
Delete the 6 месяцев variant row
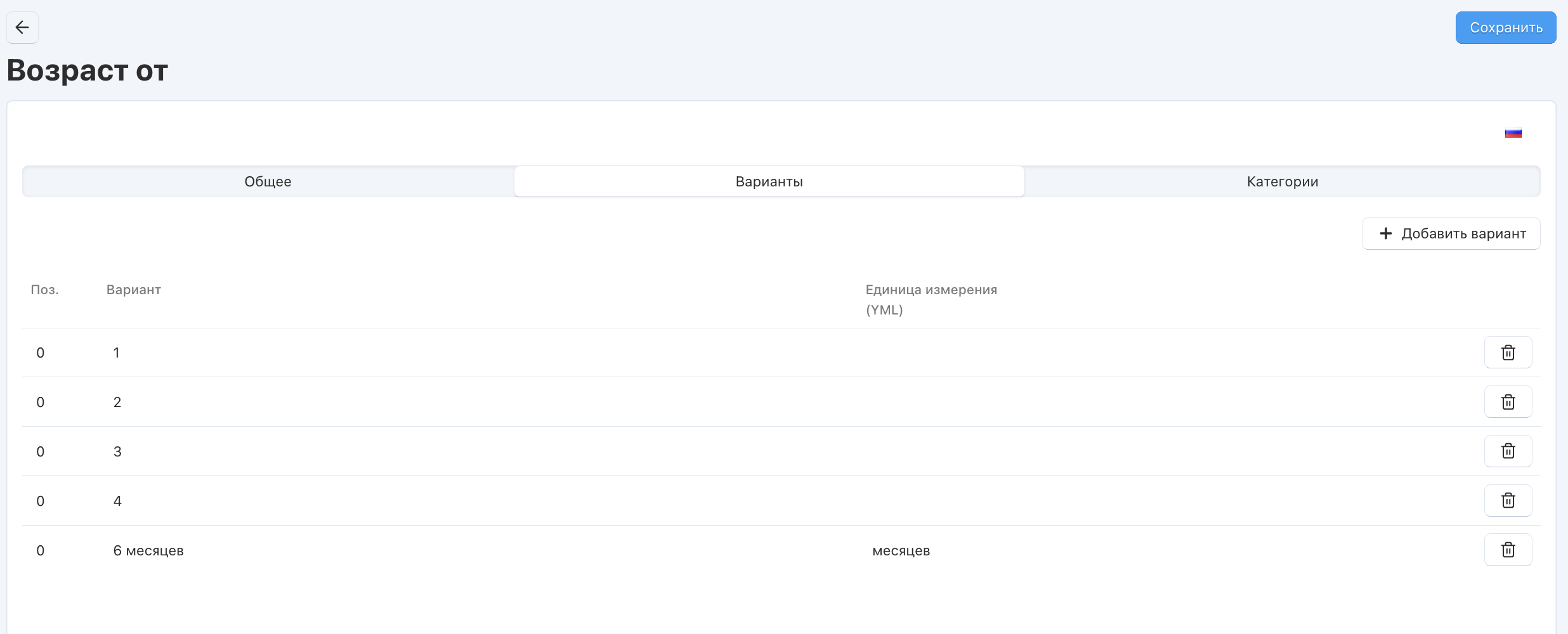coord(1508,550)
